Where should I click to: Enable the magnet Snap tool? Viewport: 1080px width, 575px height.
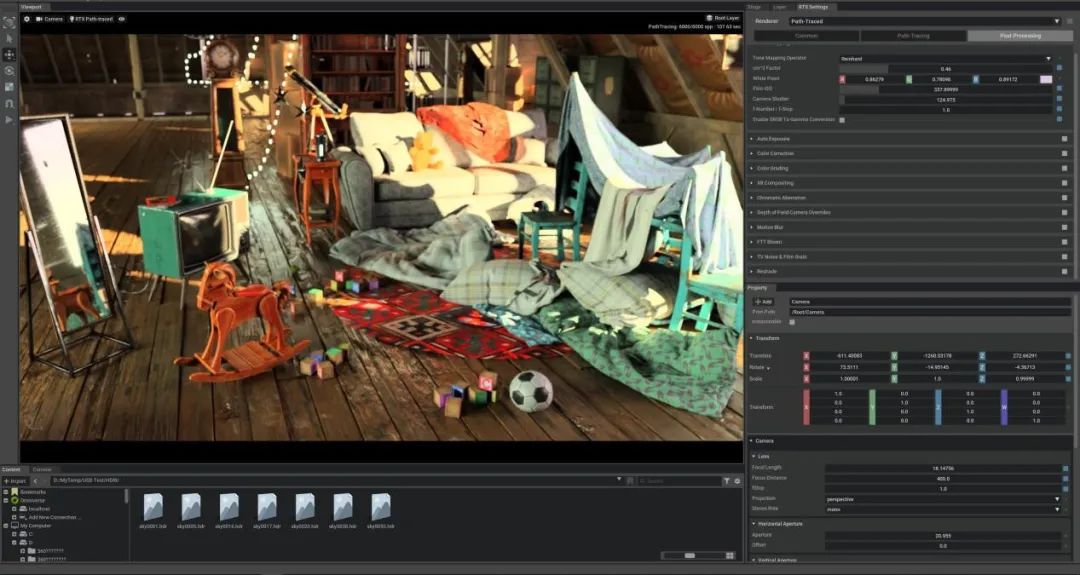[x=9, y=103]
